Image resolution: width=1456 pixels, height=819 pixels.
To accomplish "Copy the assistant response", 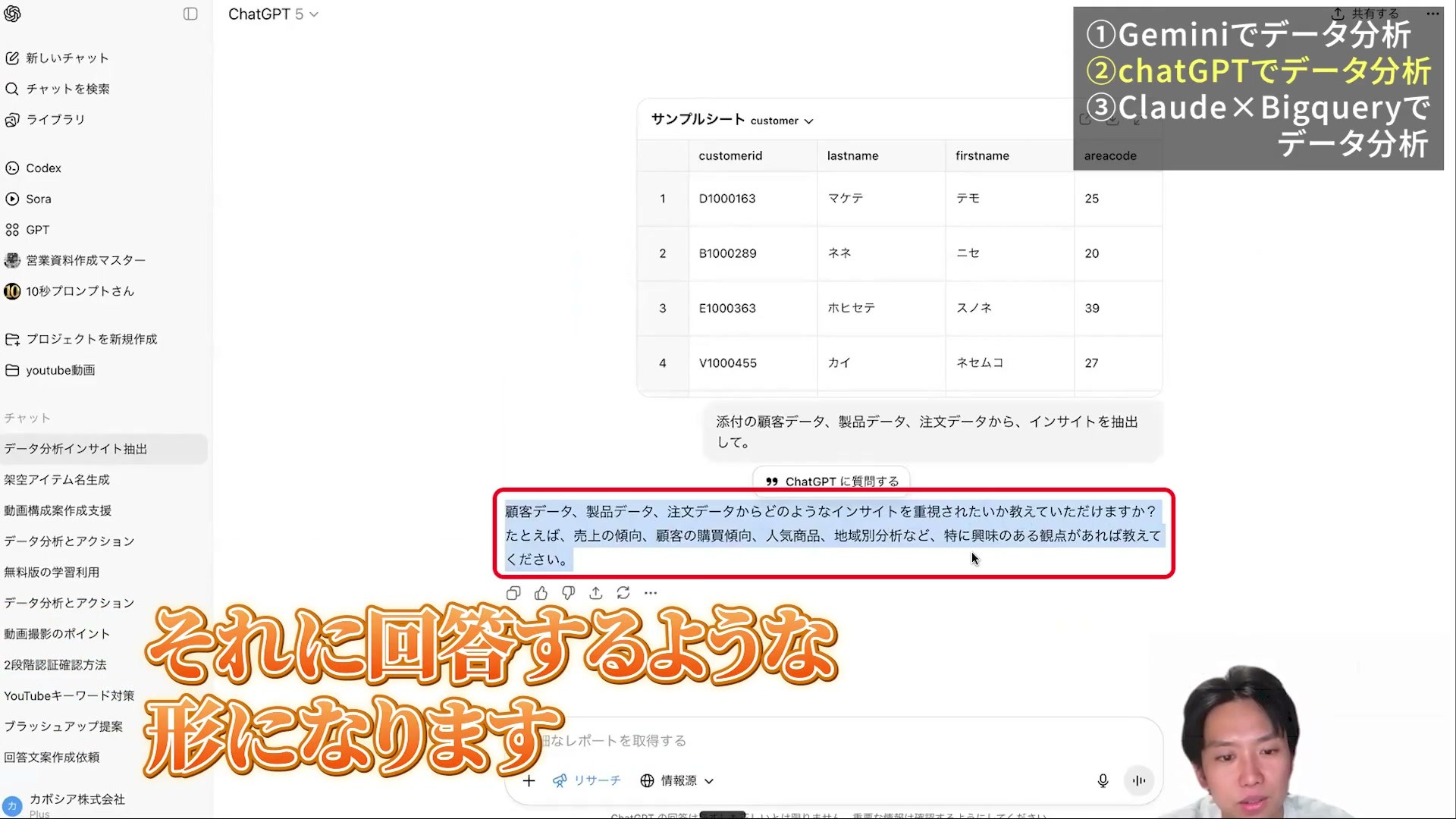I will (x=513, y=593).
